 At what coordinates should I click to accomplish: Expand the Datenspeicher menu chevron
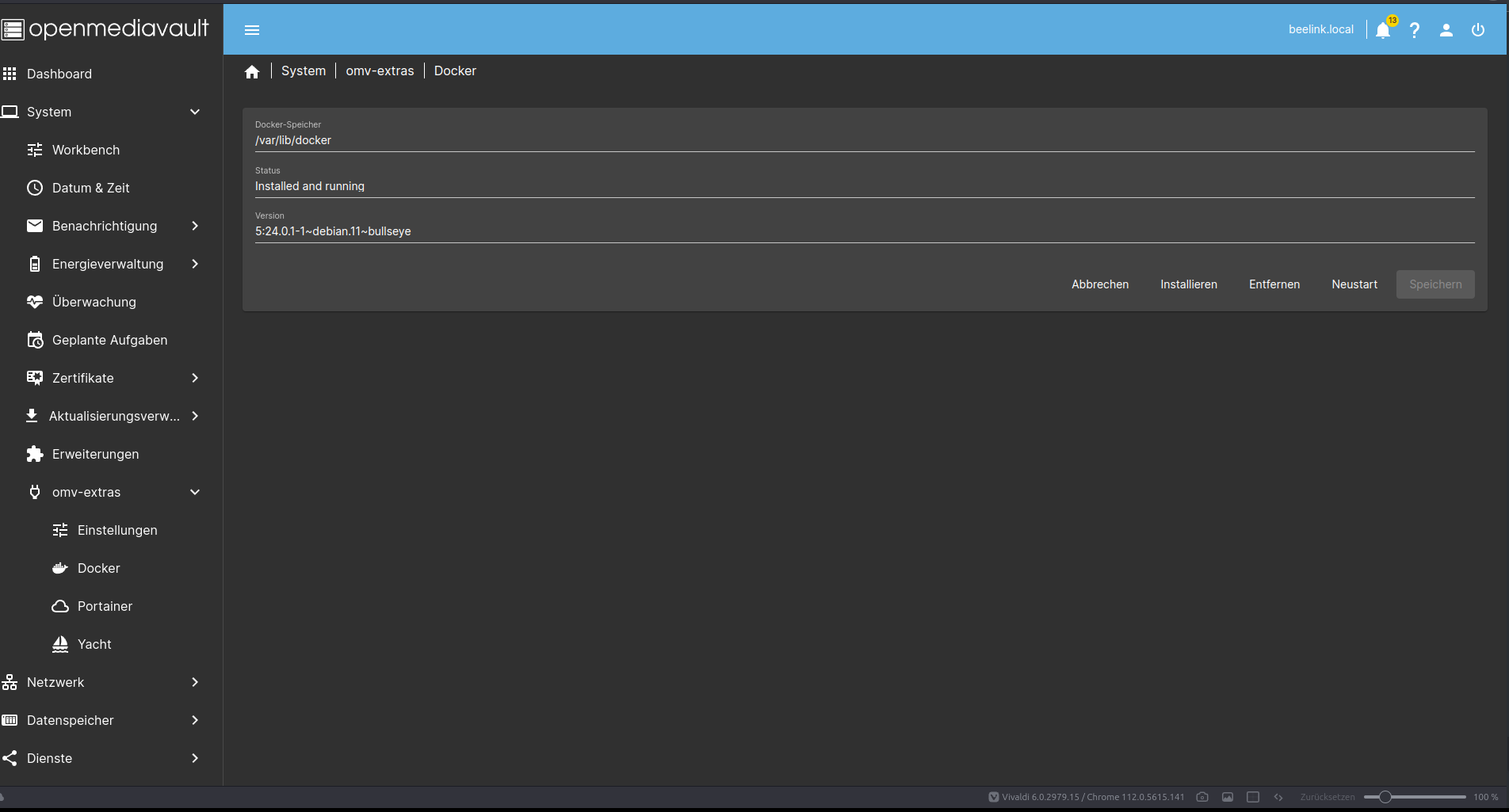(x=195, y=720)
